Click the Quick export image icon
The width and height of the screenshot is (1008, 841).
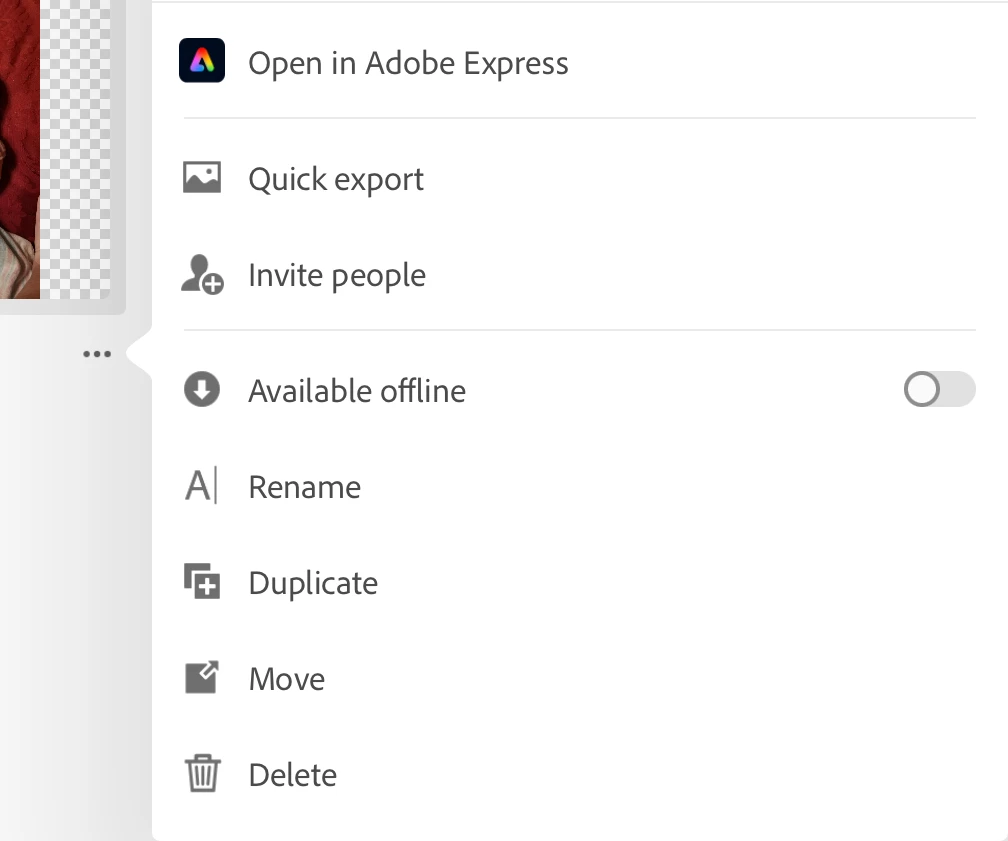coord(202,177)
